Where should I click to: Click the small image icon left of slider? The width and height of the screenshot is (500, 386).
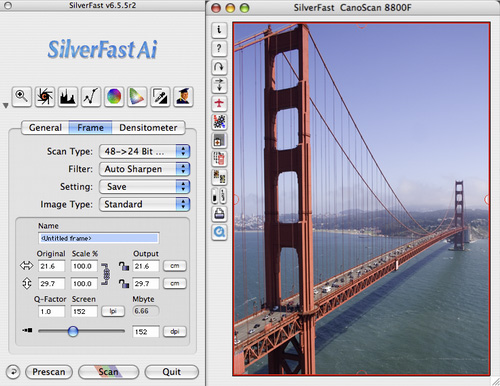[27, 330]
